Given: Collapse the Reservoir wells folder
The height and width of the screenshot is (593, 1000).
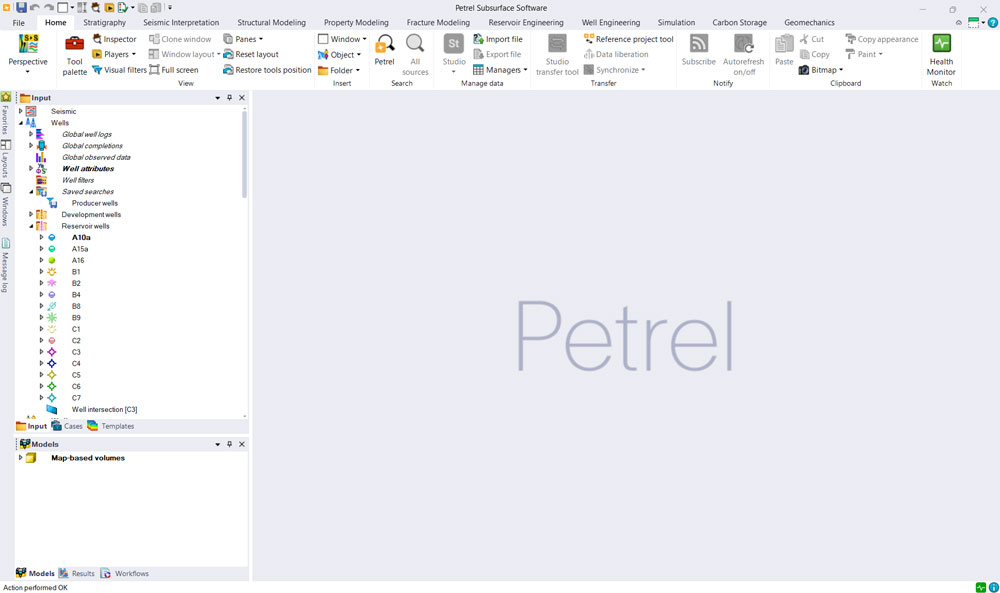Looking at the screenshot, I should click(31, 226).
